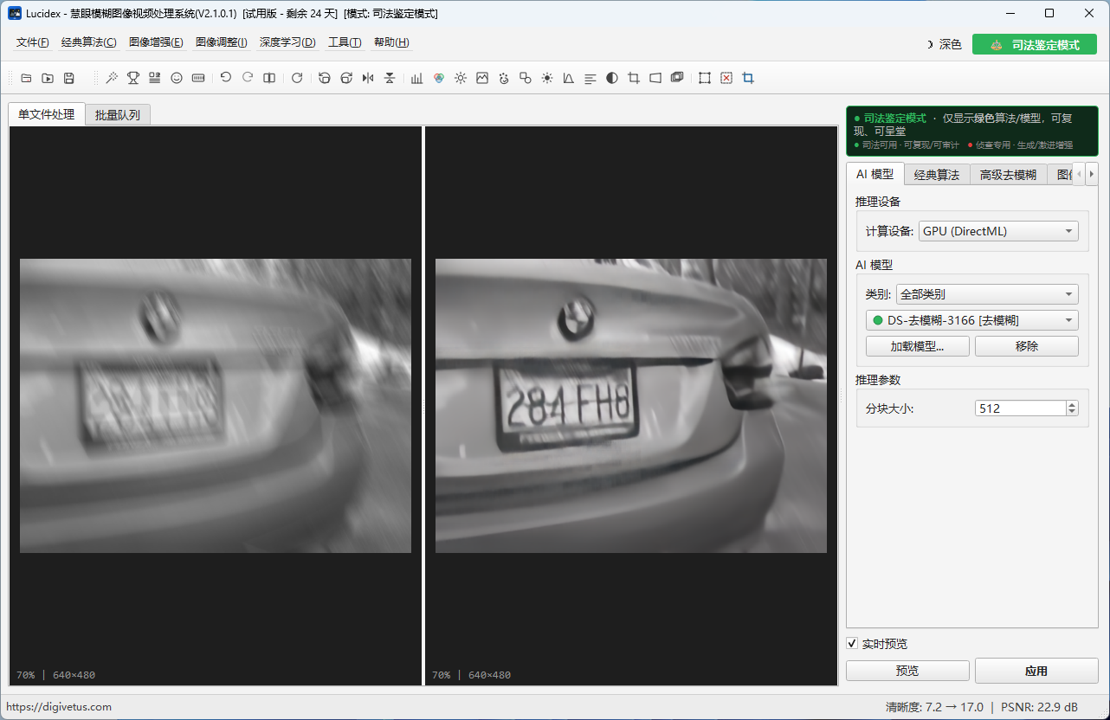
Task: Open the 帮助(H) menu
Action: pos(391,42)
